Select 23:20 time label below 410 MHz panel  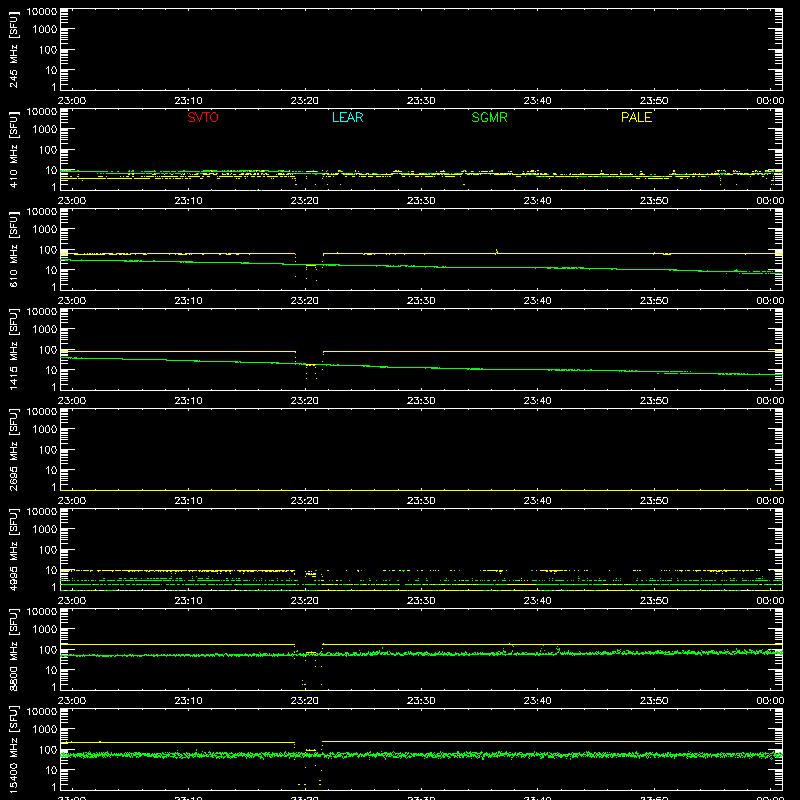tap(305, 201)
